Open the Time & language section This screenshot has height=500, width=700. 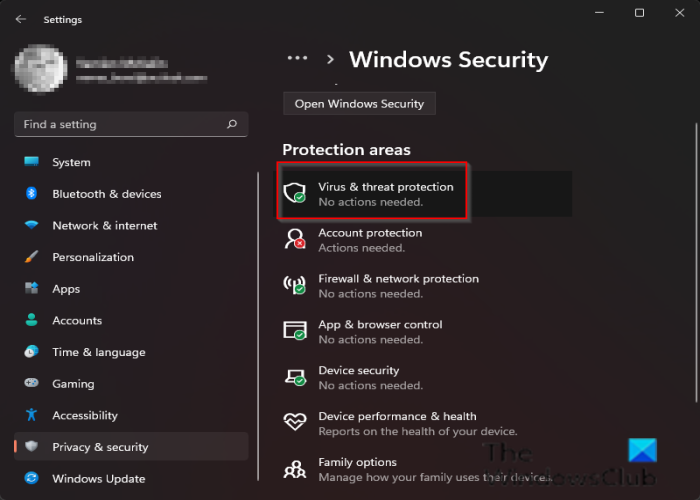(98, 352)
